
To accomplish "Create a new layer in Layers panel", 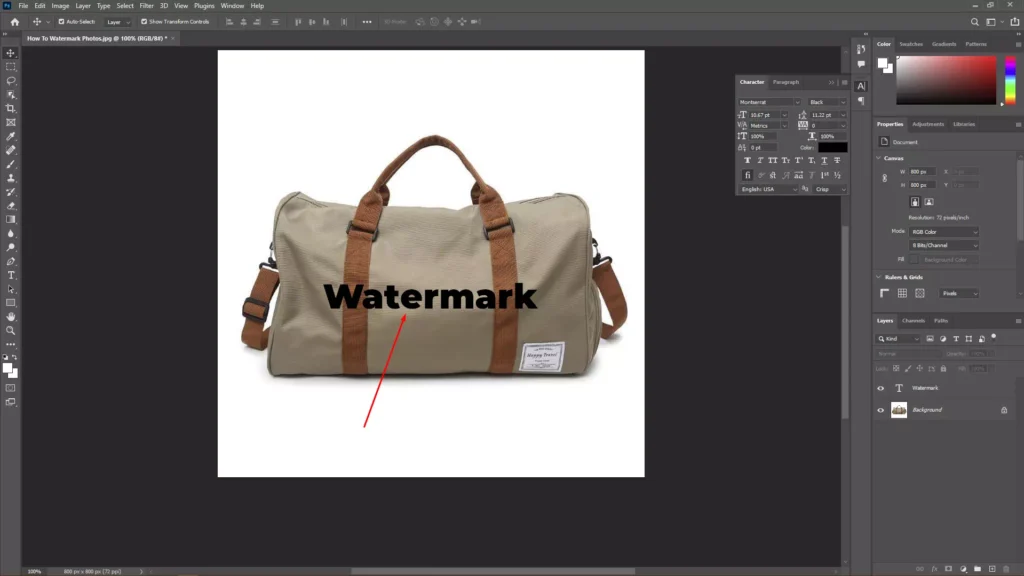I will point(992,569).
